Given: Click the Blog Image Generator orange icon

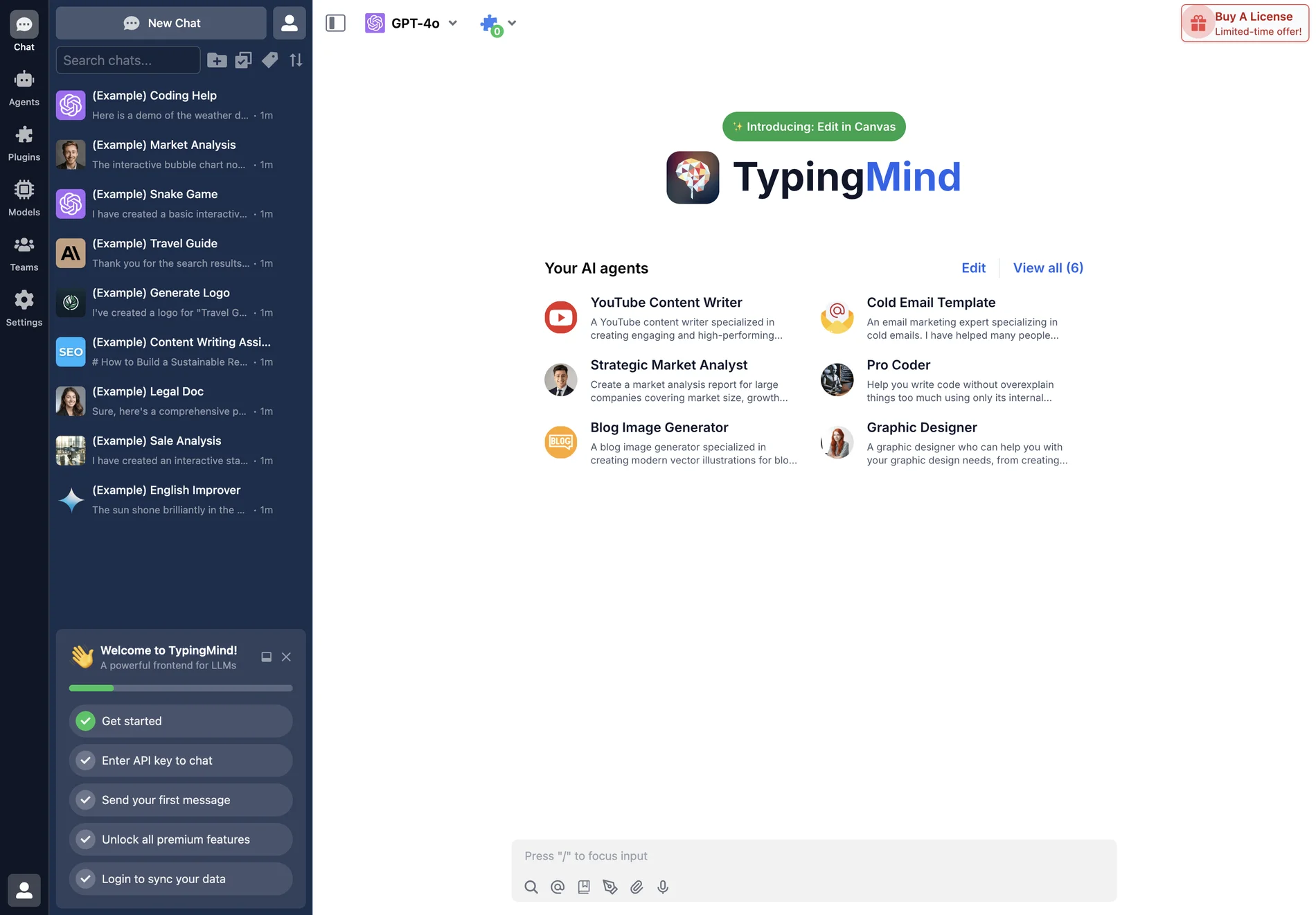Looking at the screenshot, I should (x=561, y=442).
